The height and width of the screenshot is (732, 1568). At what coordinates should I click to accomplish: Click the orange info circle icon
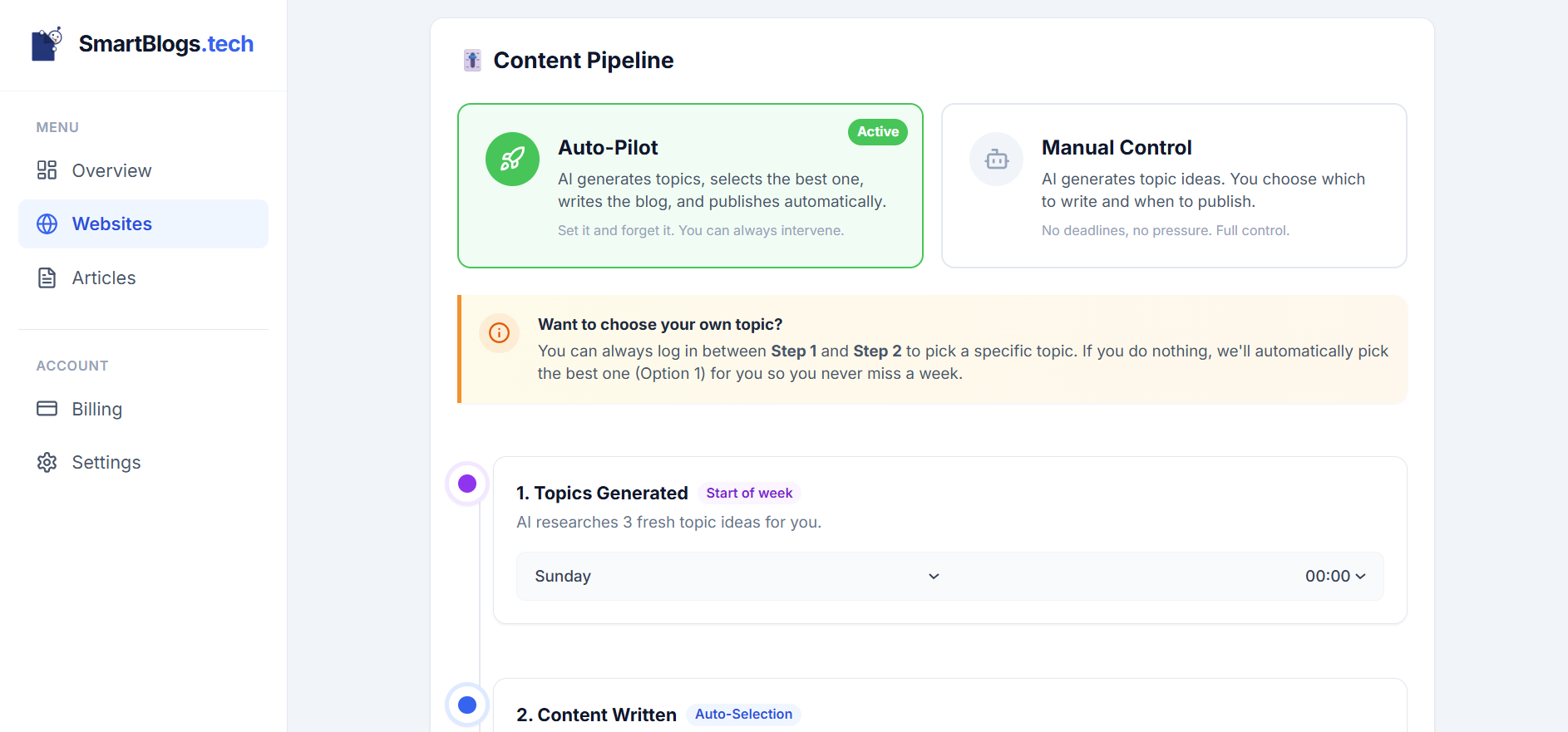[x=499, y=333]
